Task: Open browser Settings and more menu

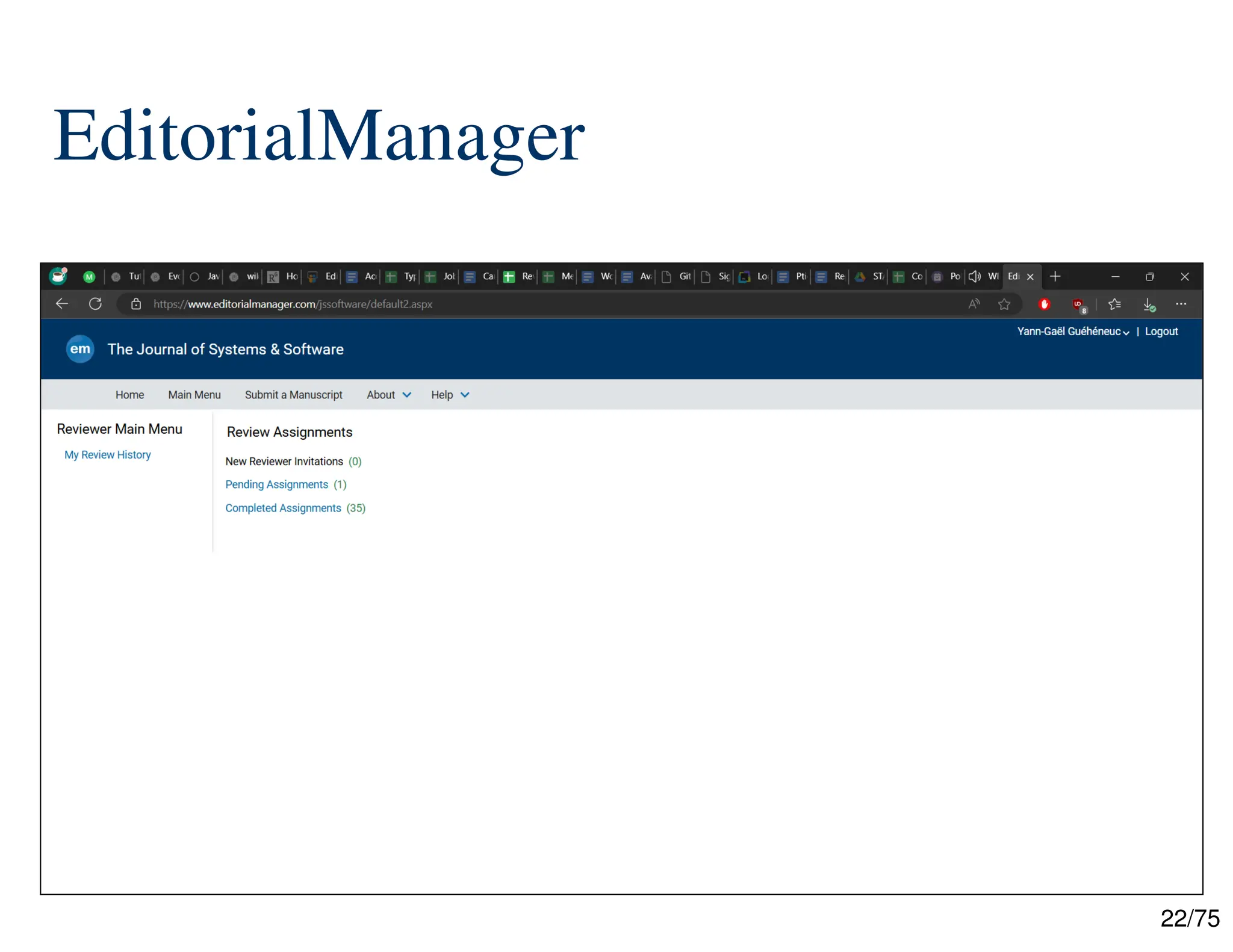Action: point(1181,304)
